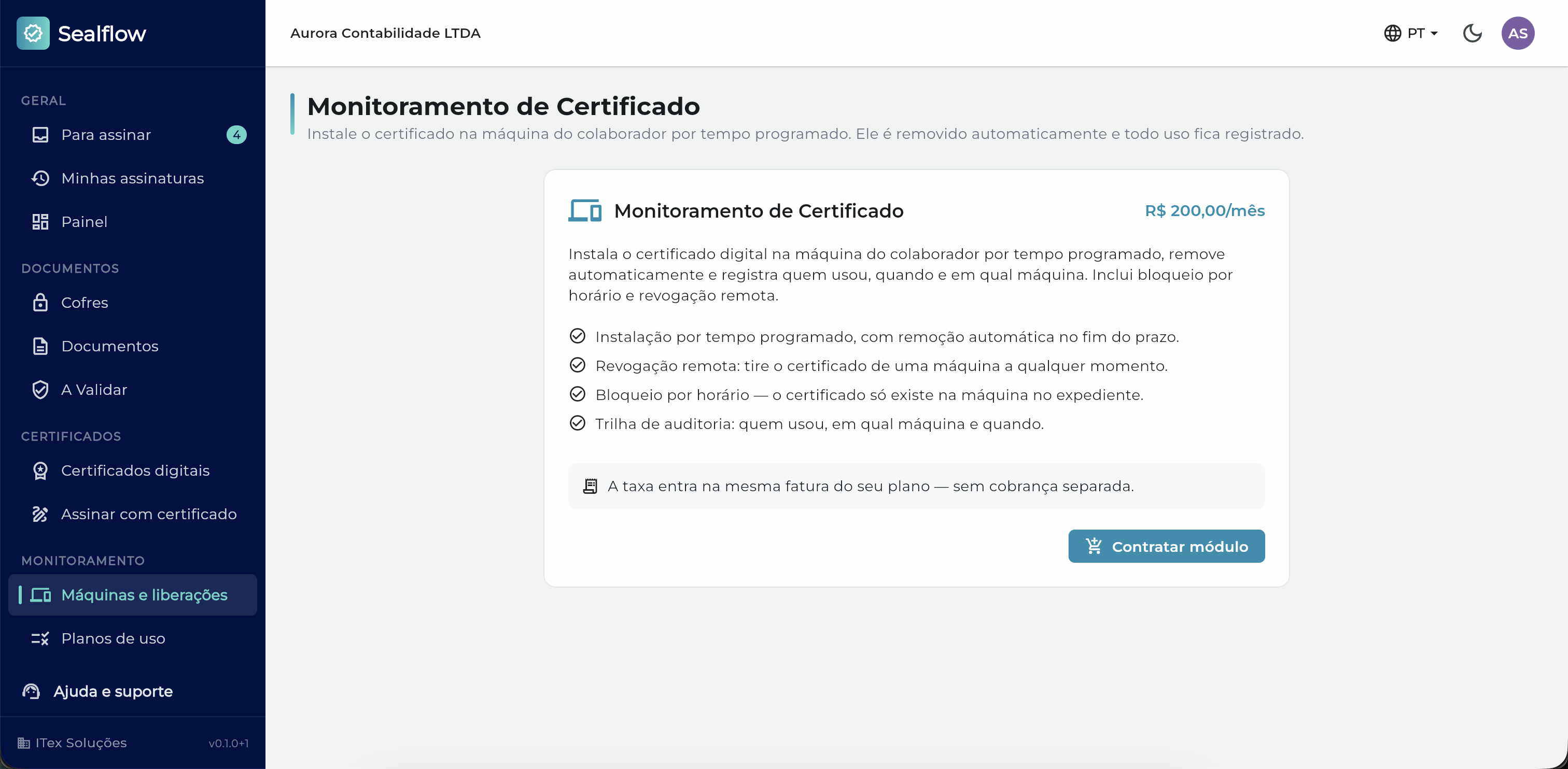Go to Documentos
Screen dimensions: 1568x769
tap(133, 346)
